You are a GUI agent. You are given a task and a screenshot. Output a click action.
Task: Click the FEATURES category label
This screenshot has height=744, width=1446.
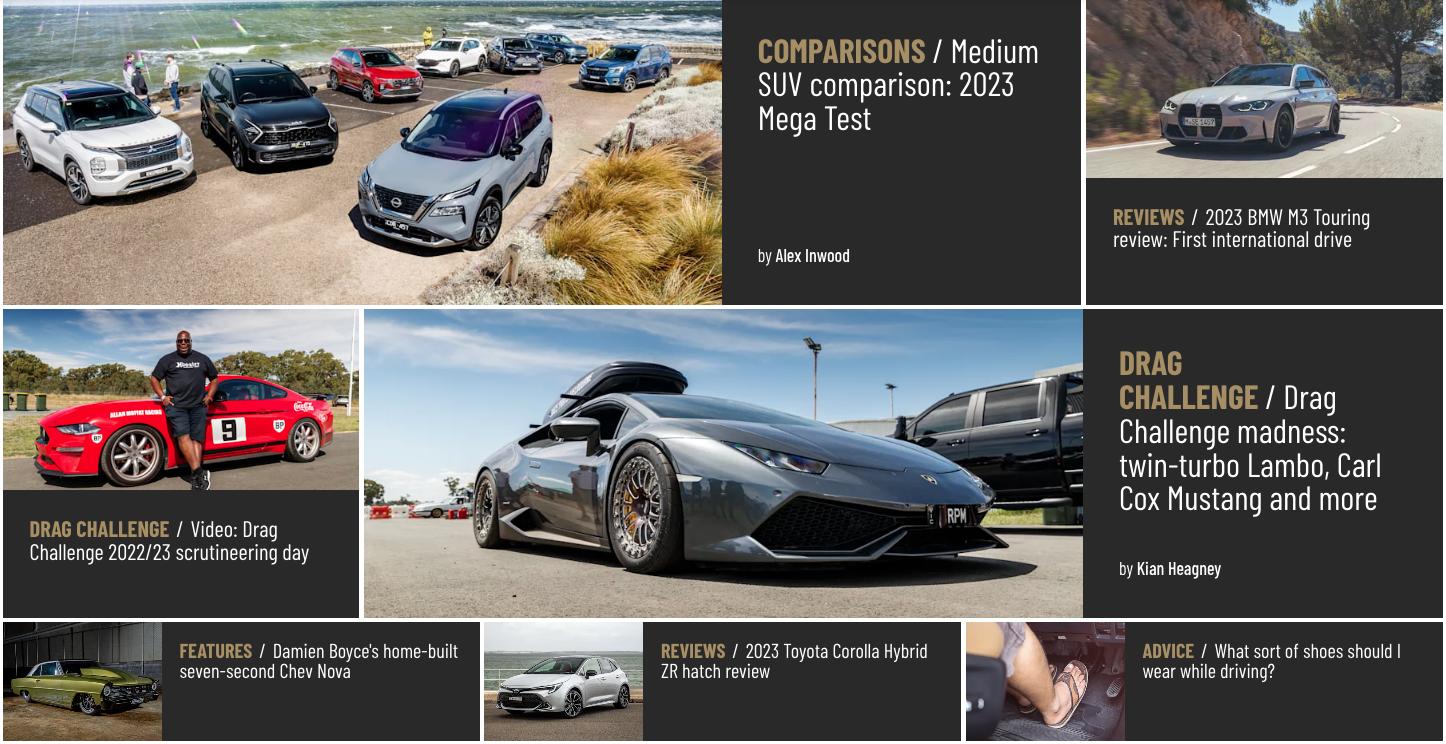[x=215, y=651]
